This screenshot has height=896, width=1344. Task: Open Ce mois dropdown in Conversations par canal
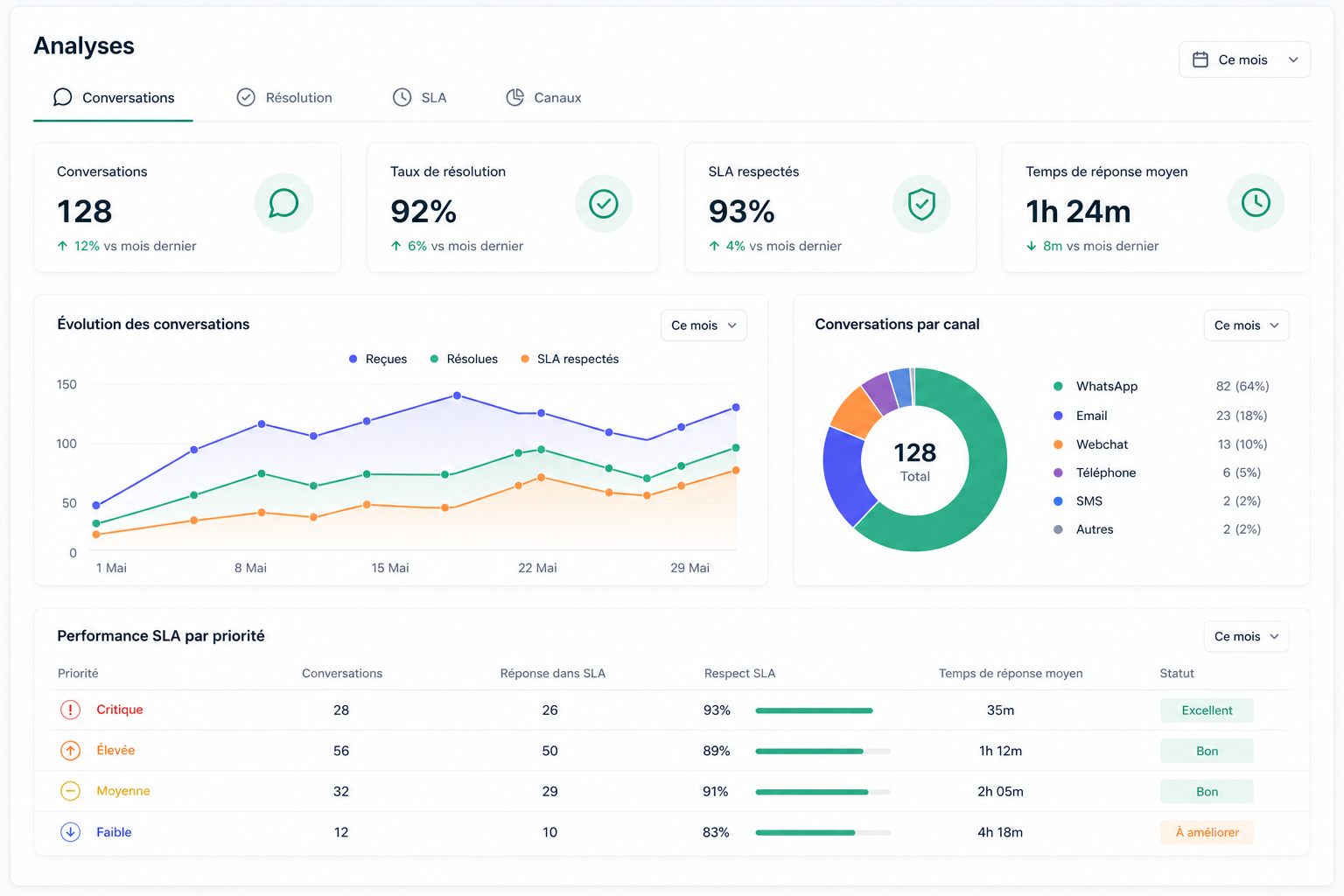click(x=1246, y=325)
